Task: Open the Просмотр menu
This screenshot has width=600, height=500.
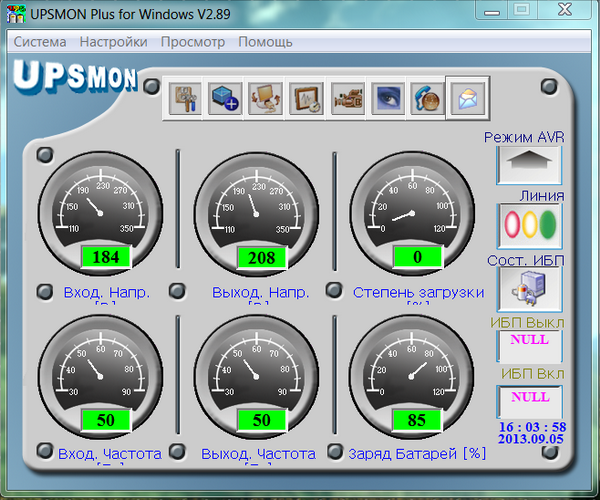Action: (193, 42)
